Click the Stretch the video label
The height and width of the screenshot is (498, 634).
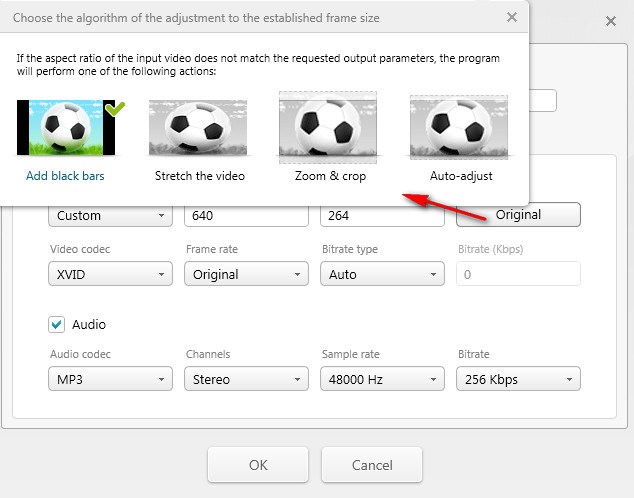[x=200, y=176]
